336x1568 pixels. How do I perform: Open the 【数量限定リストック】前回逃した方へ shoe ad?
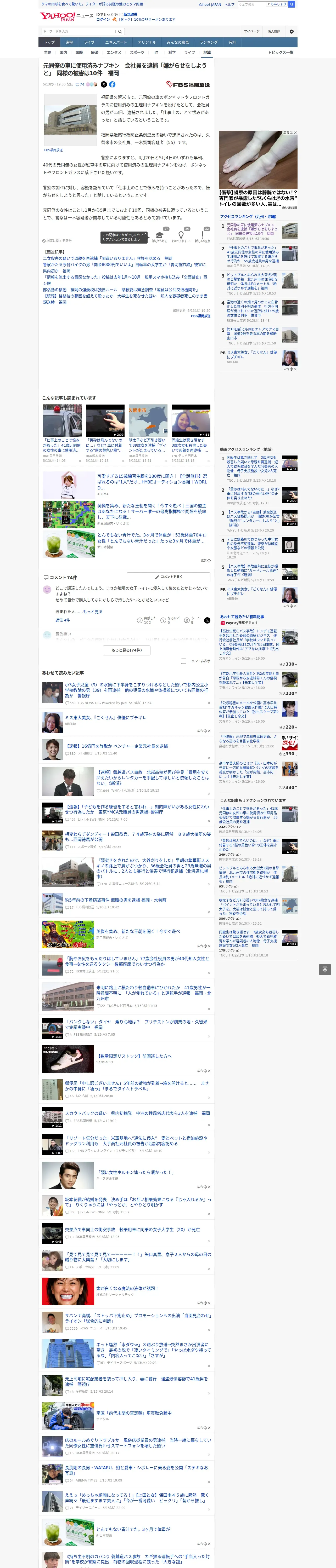[x=134, y=1056]
